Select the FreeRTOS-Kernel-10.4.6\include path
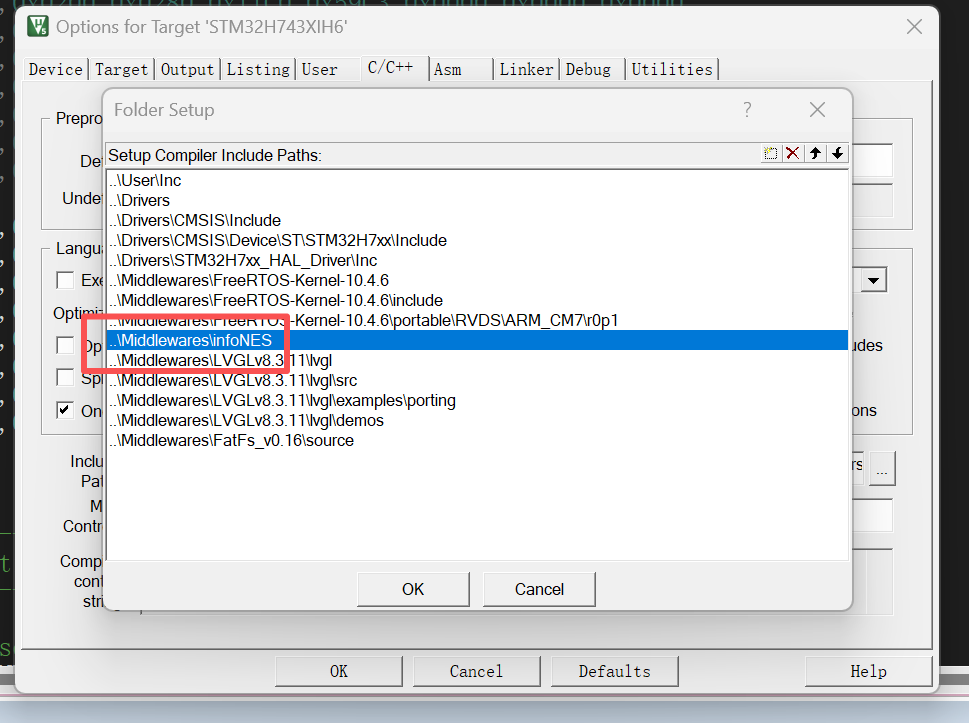 tap(477, 300)
